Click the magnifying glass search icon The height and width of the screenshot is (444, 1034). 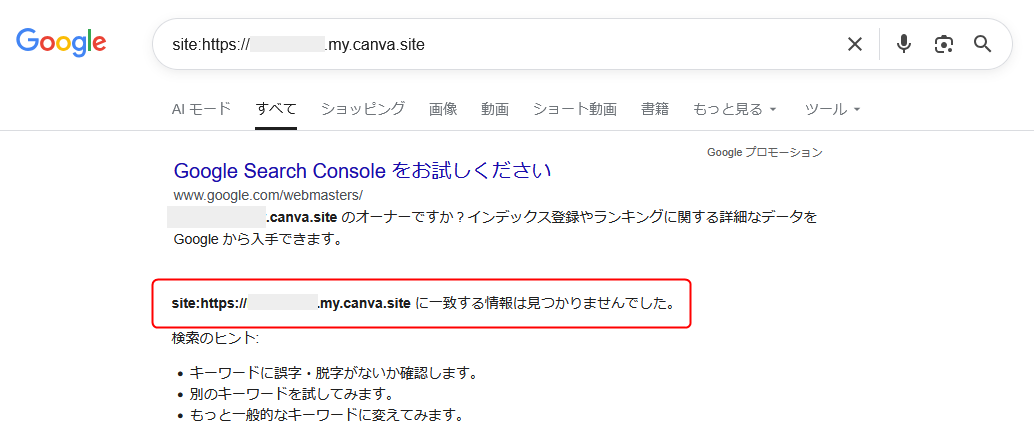click(983, 44)
